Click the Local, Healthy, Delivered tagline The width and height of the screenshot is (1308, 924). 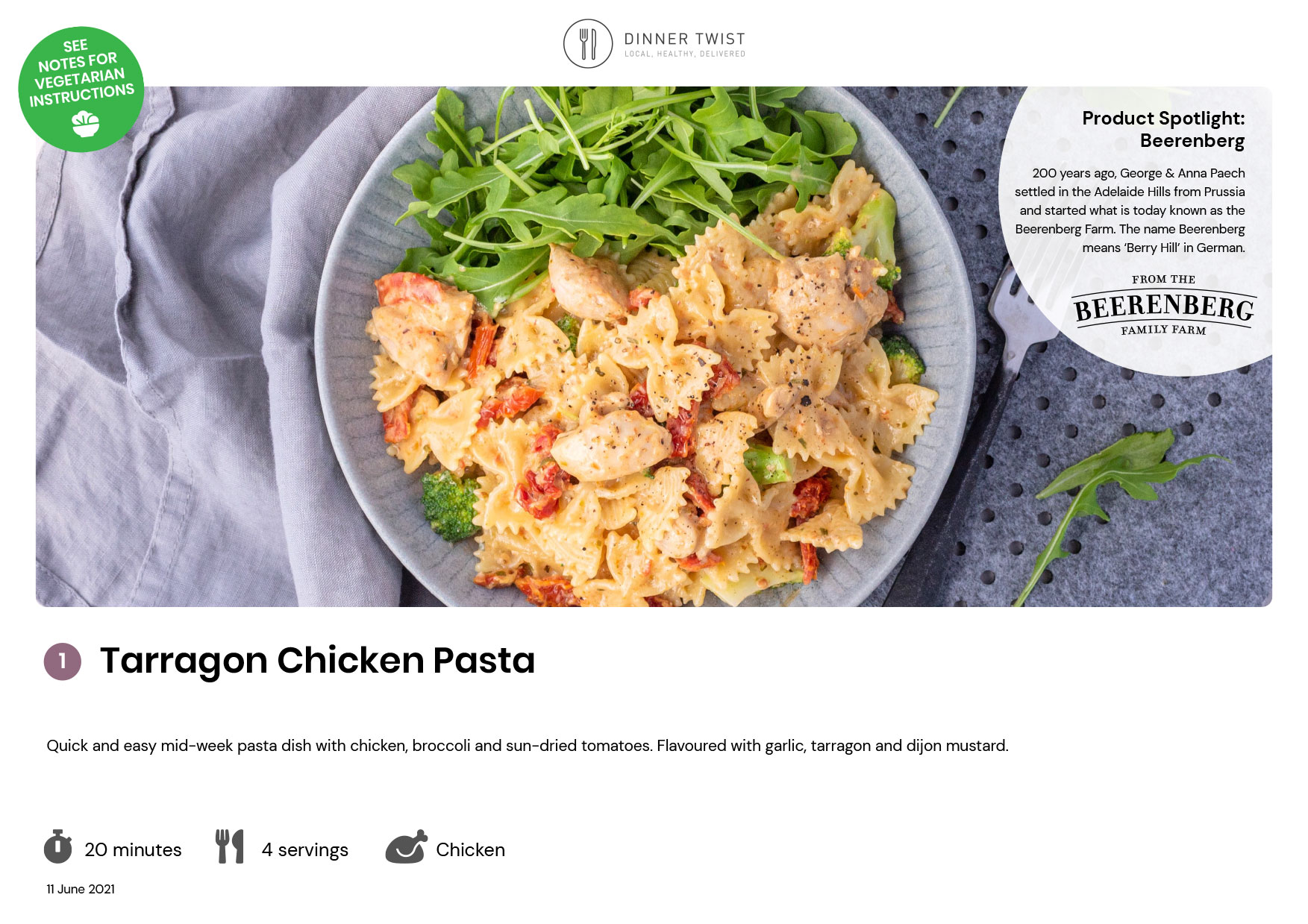pos(684,54)
